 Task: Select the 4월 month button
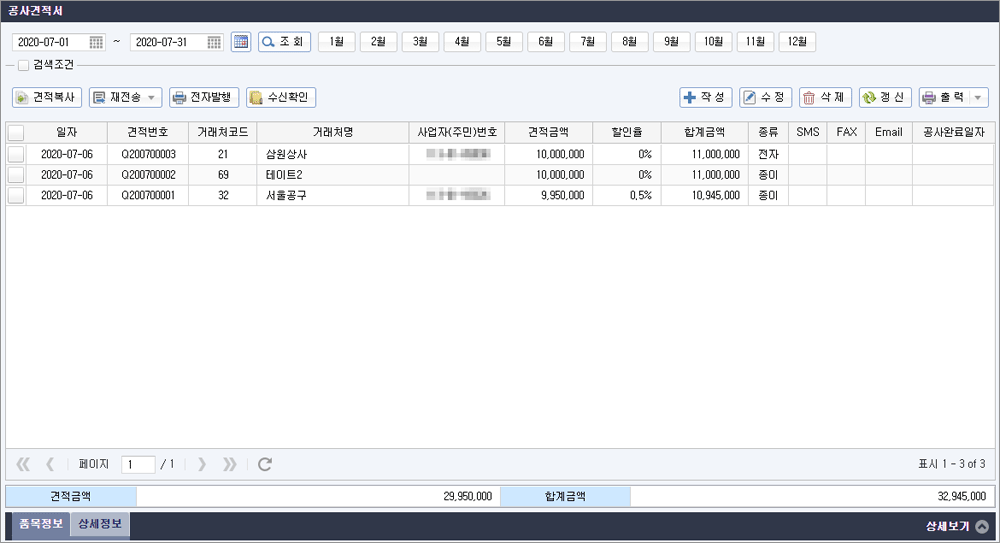(462, 42)
